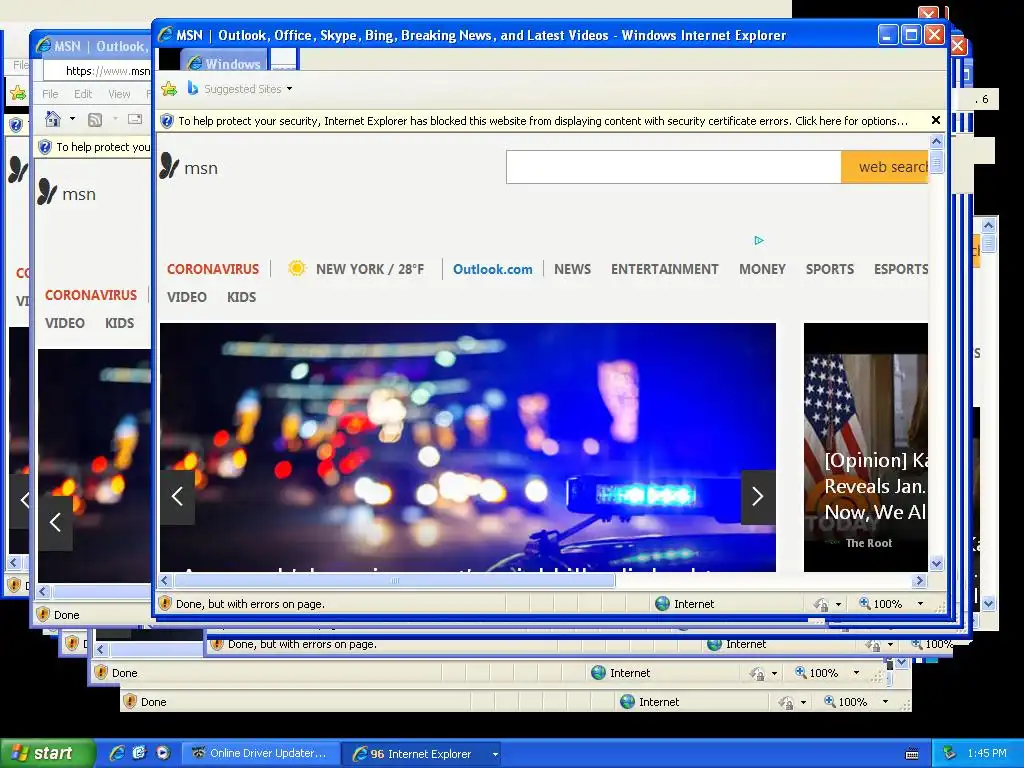
Task: Expand the front window's zoom level dropdown arrow
Action: coord(920,603)
